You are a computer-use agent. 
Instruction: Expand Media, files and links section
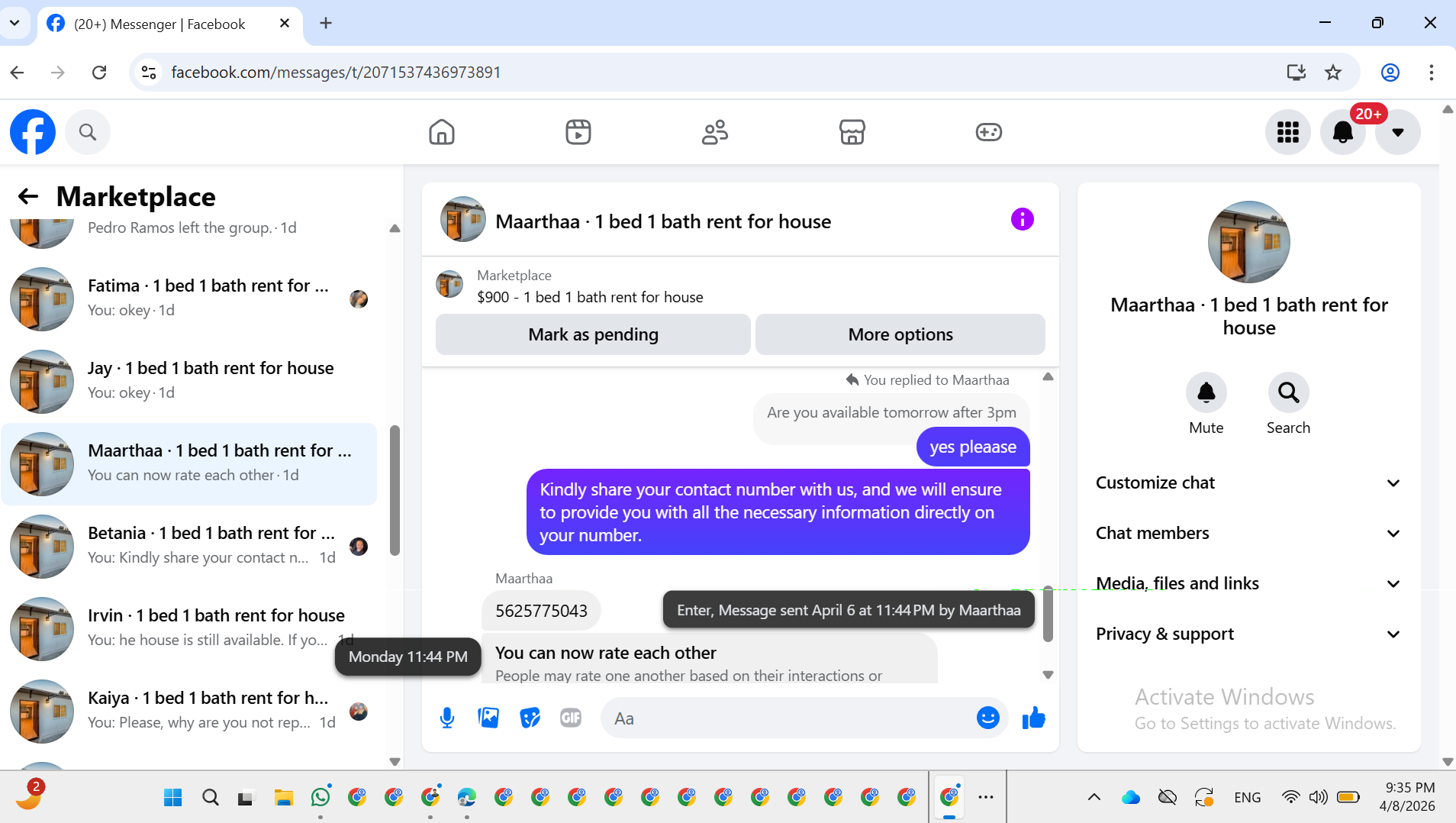tap(1249, 584)
